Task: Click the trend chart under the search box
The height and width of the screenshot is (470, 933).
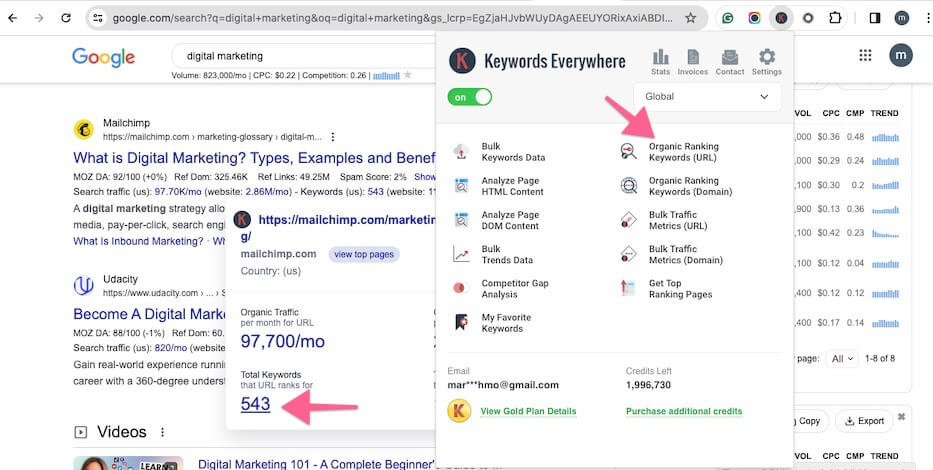Action: (x=386, y=76)
